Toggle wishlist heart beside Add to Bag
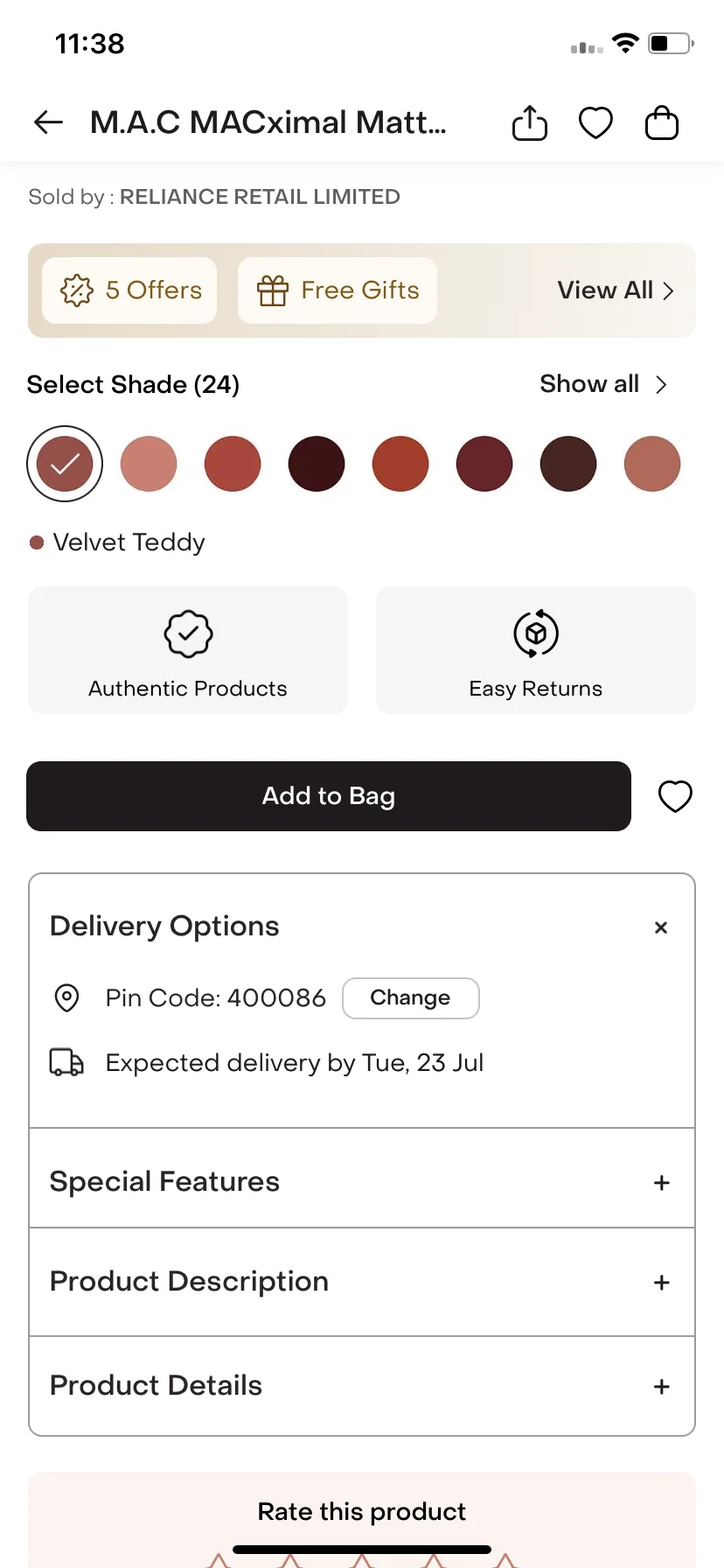This screenshot has width=724, height=1568. (x=675, y=796)
